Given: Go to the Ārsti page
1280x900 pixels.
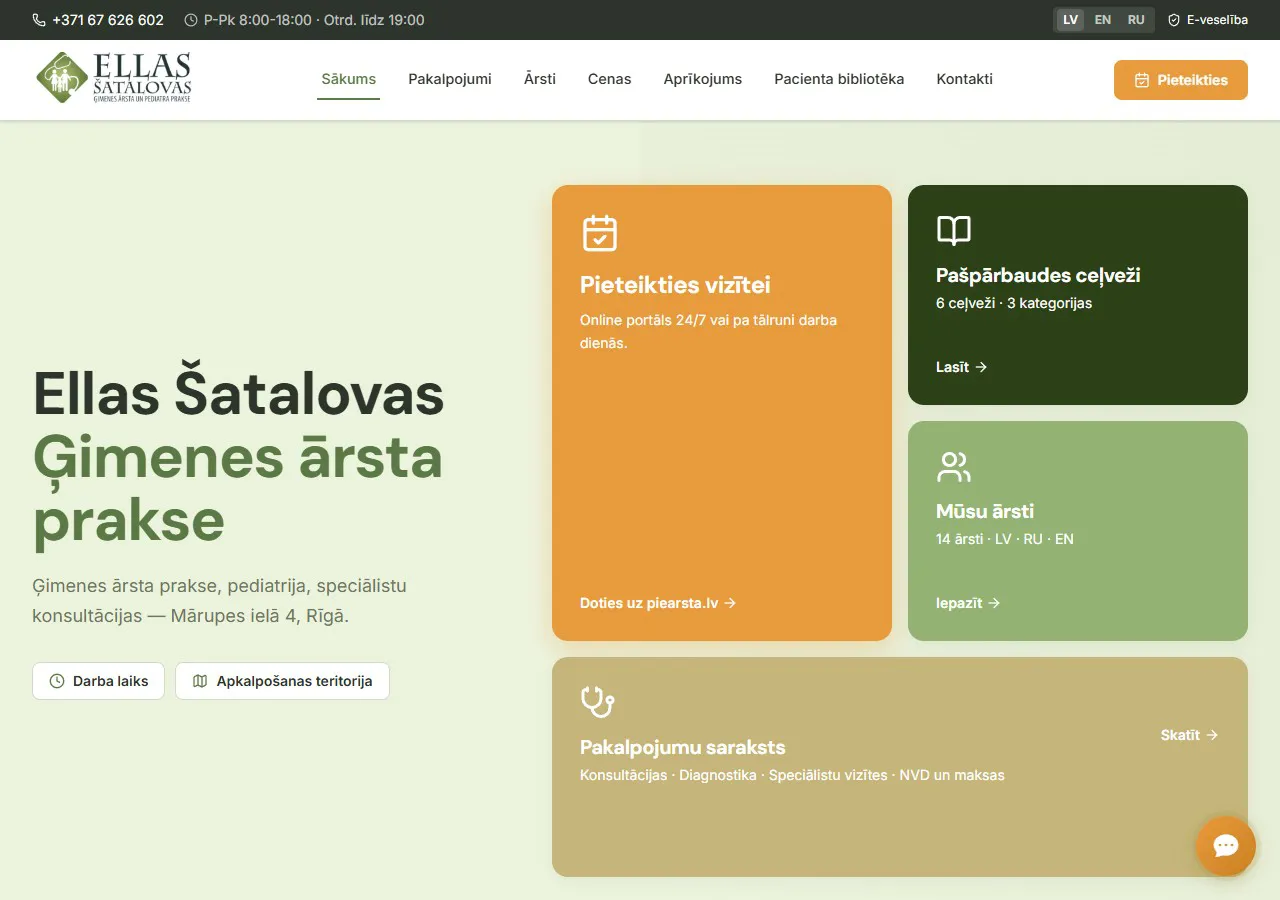Looking at the screenshot, I should click(x=540, y=79).
